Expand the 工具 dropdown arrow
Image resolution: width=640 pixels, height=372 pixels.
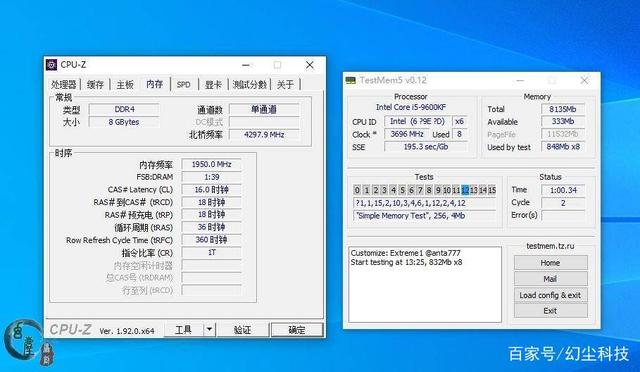click(x=209, y=330)
